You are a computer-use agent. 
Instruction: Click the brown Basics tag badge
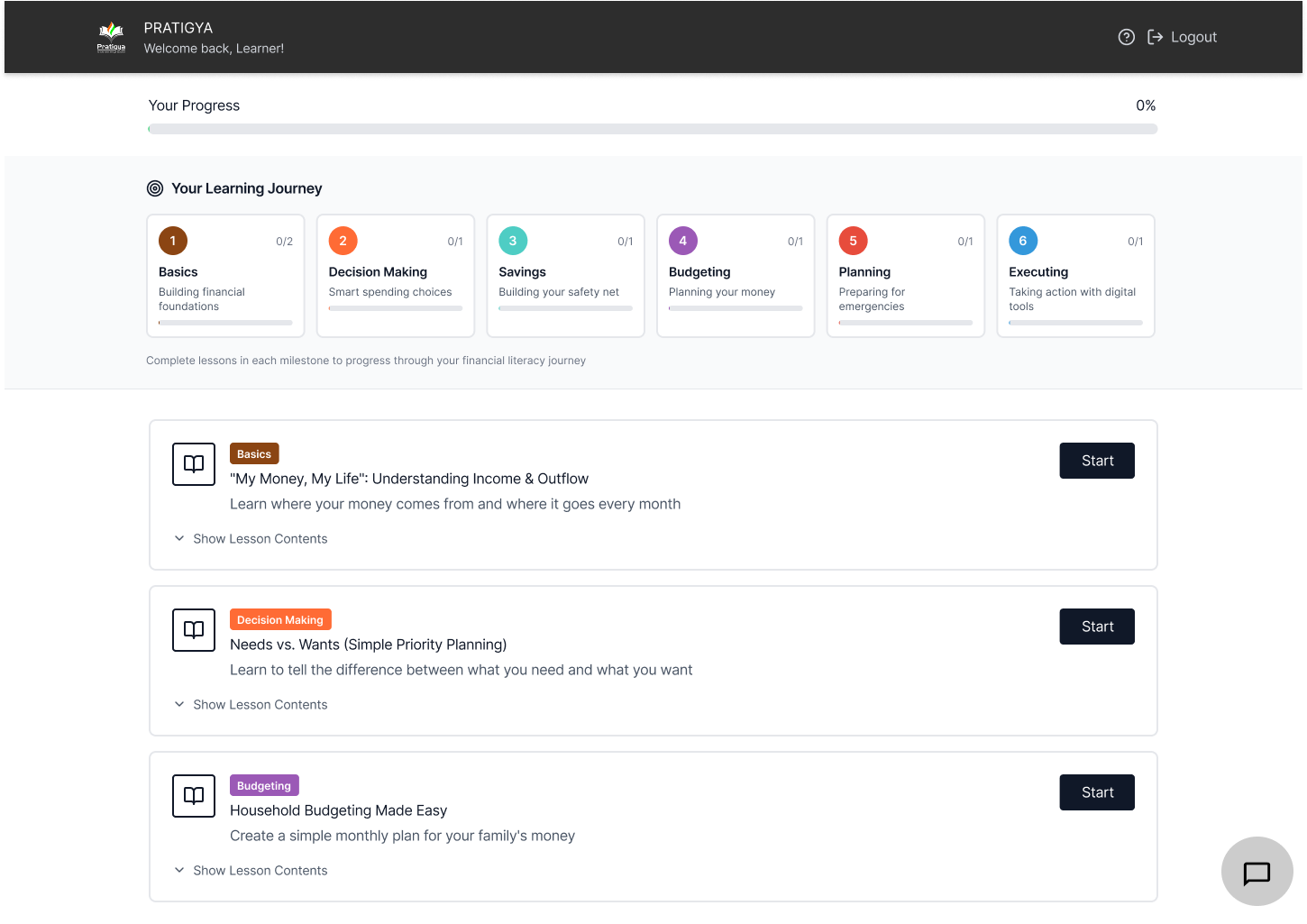254,454
